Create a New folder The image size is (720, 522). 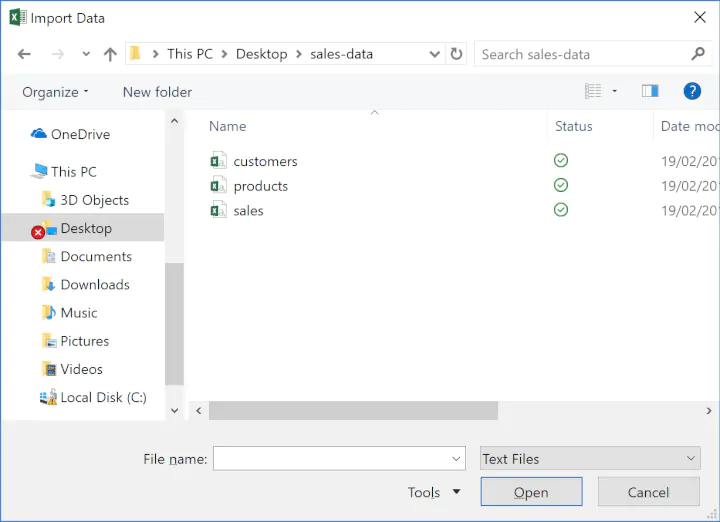point(157,92)
